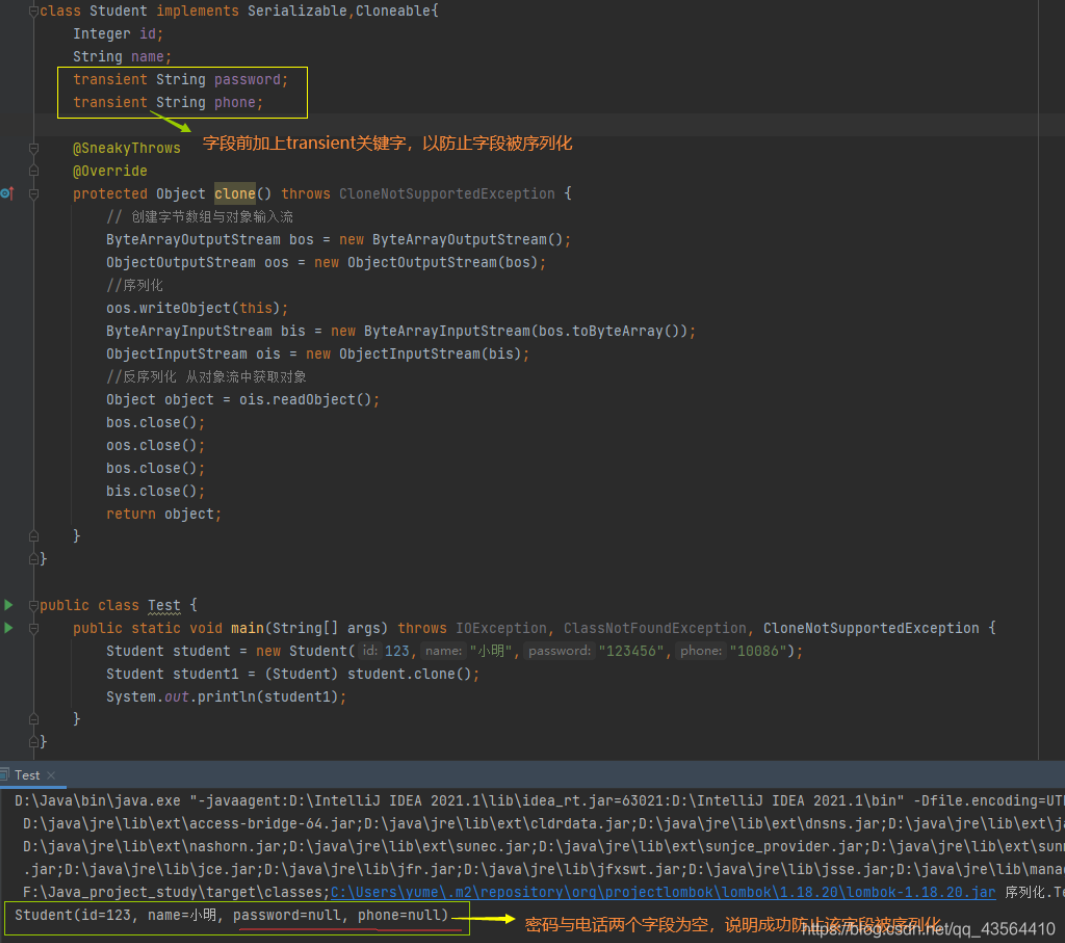Click the 'return object;' statement
The width and height of the screenshot is (1065, 943).
(x=164, y=514)
